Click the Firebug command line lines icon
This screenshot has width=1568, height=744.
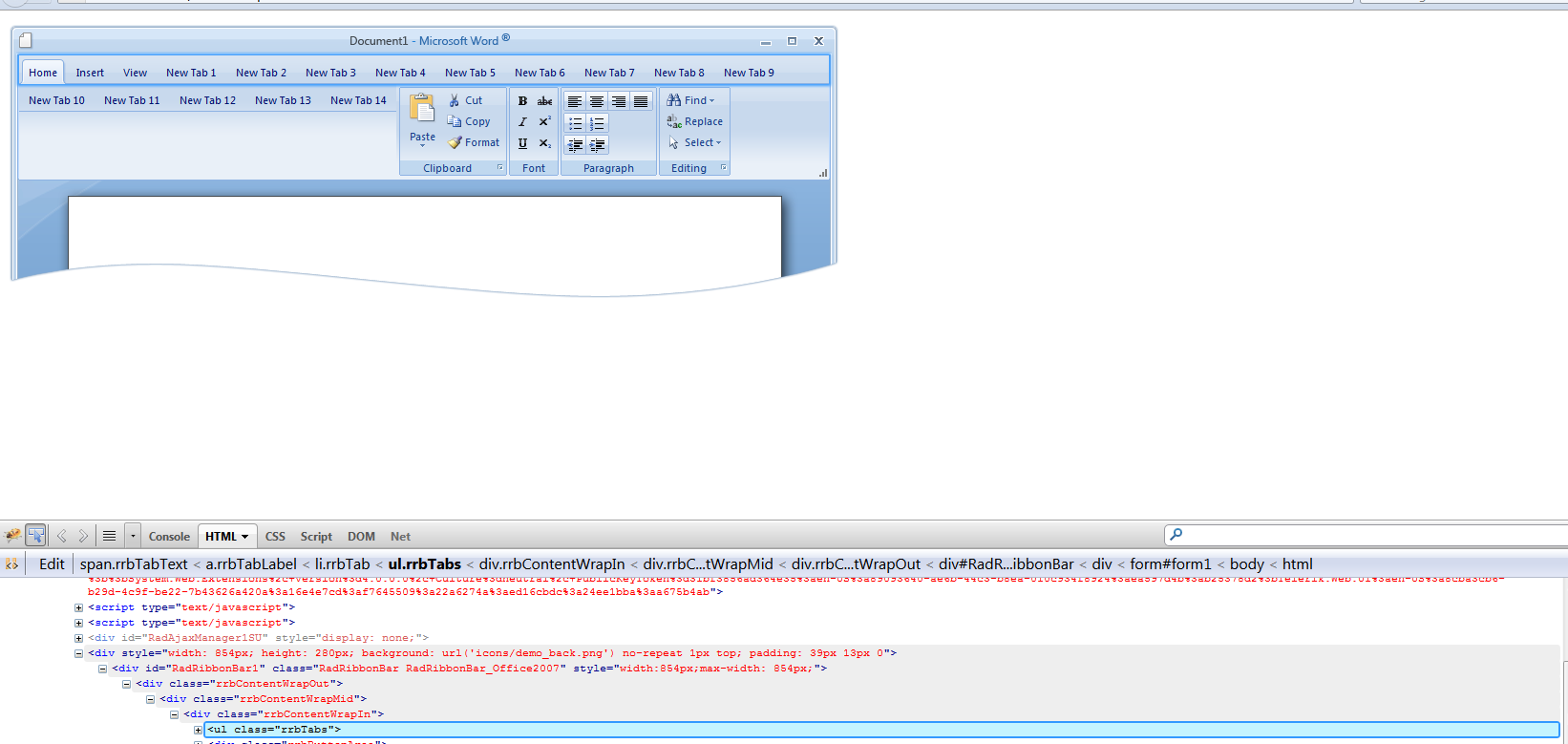click(x=109, y=536)
